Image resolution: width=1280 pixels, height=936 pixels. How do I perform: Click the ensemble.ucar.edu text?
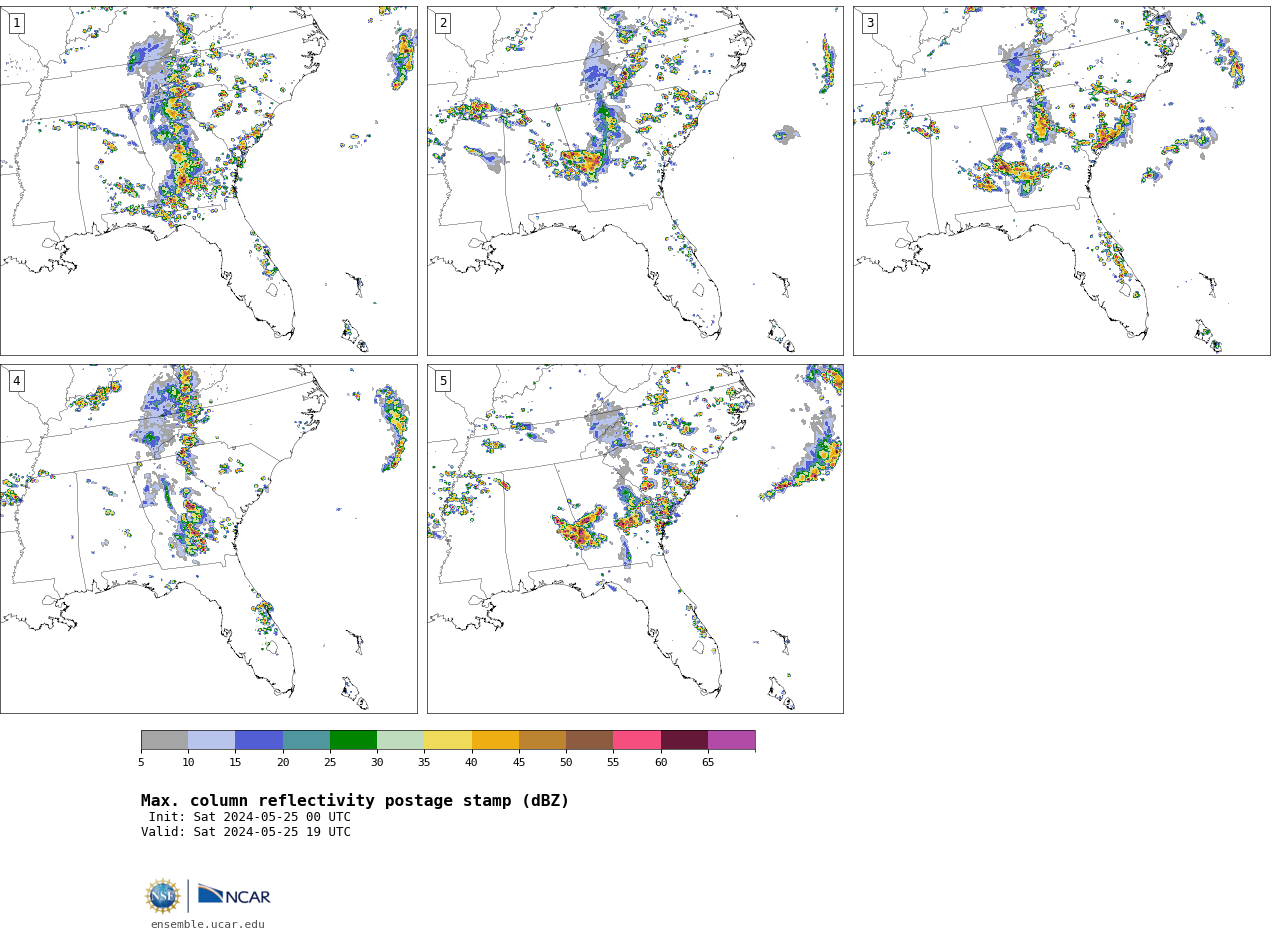(208, 925)
